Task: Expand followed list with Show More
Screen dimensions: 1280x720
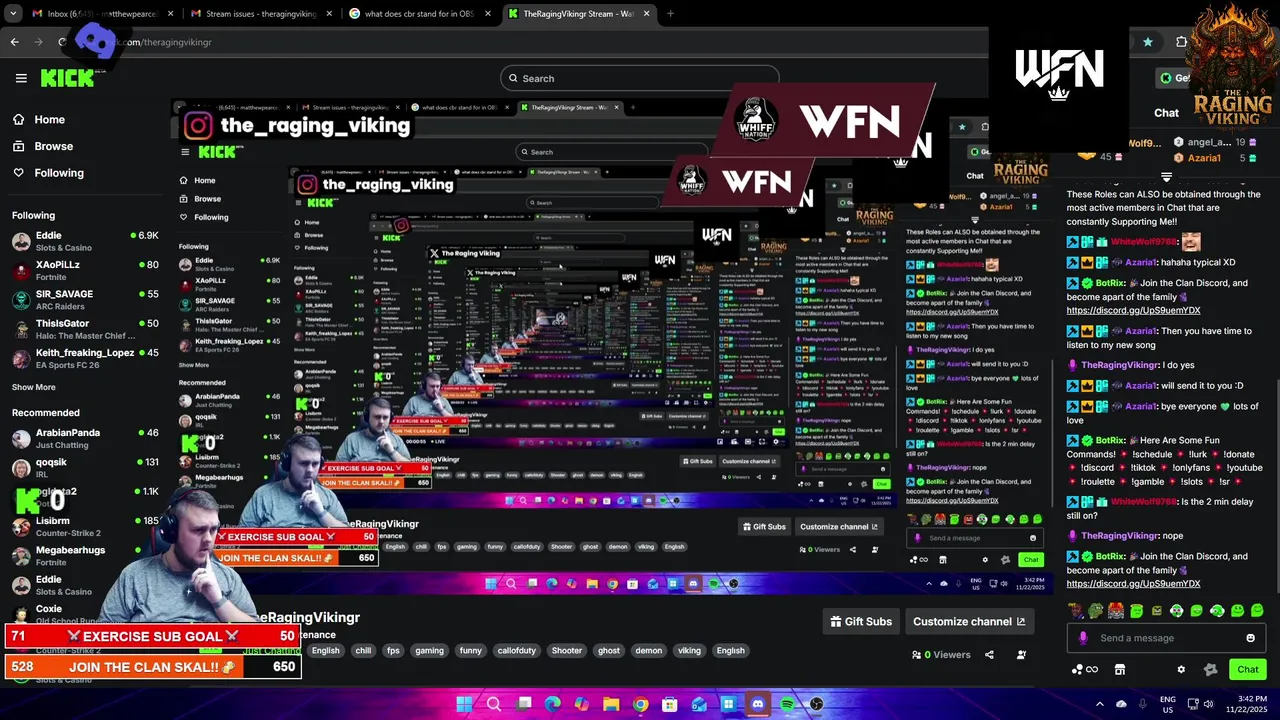Action: click(34, 387)
